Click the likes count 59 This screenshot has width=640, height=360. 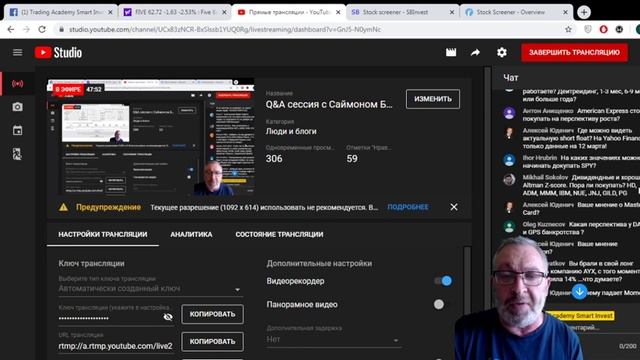352,158
